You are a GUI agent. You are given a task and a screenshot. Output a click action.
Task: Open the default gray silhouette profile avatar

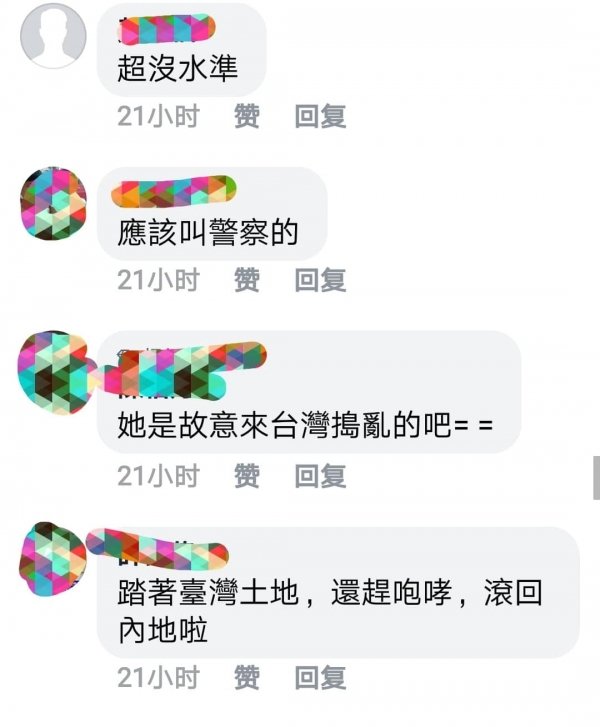[53, 36]
